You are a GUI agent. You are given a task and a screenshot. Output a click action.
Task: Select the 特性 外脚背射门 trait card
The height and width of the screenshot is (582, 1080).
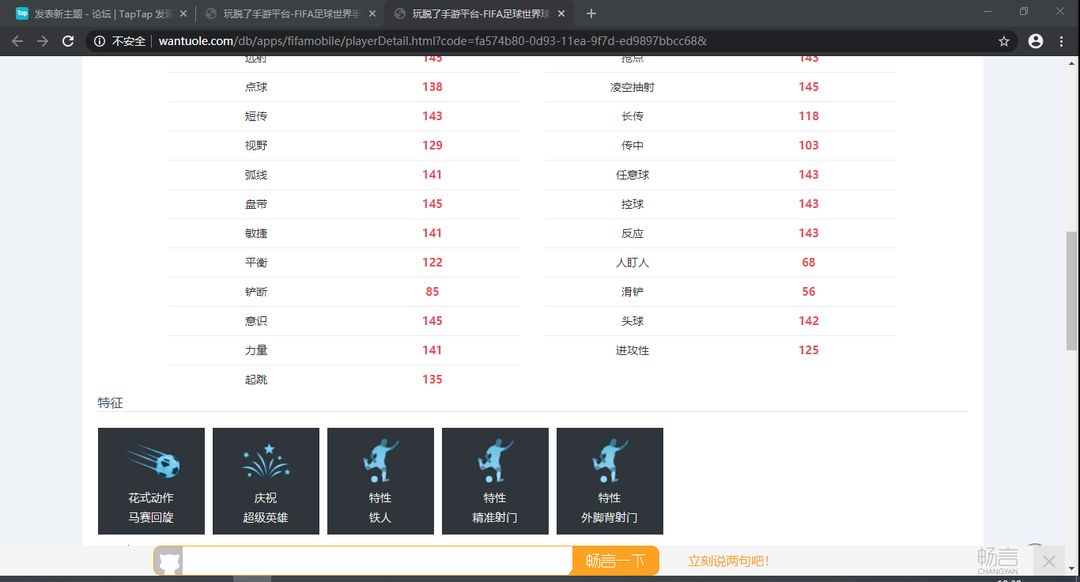coord(610,481)
